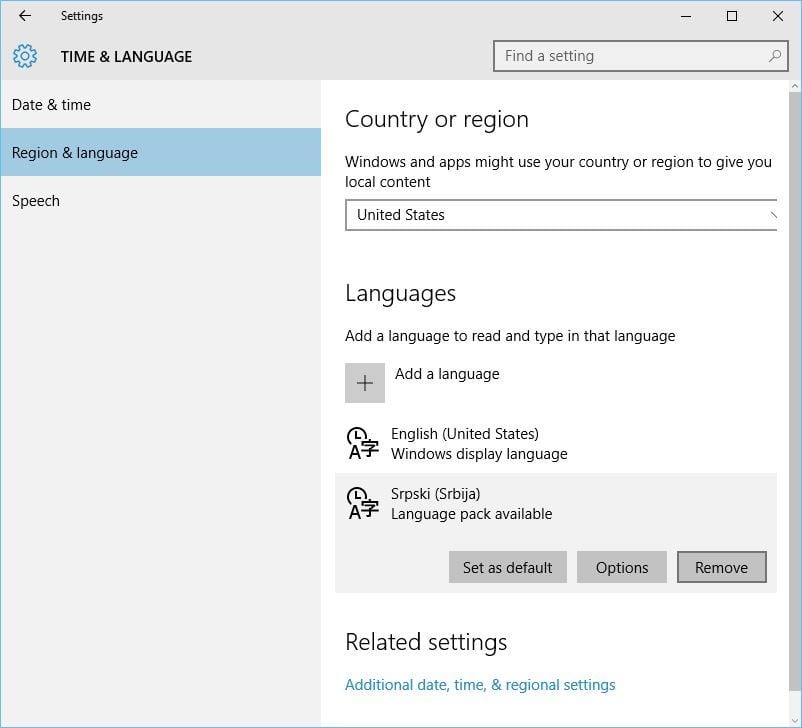Open Additional date, time, & regional settings
Image resolution: width=802 pixels, height=728 pixels.
coord(480,685)
